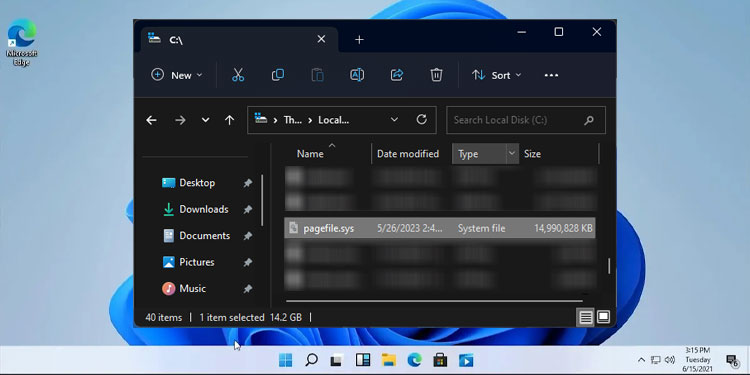The width and height of the screenshot is (750, 375).
Task: Click the Delete trash can icon
Action: tap(436, 75)
